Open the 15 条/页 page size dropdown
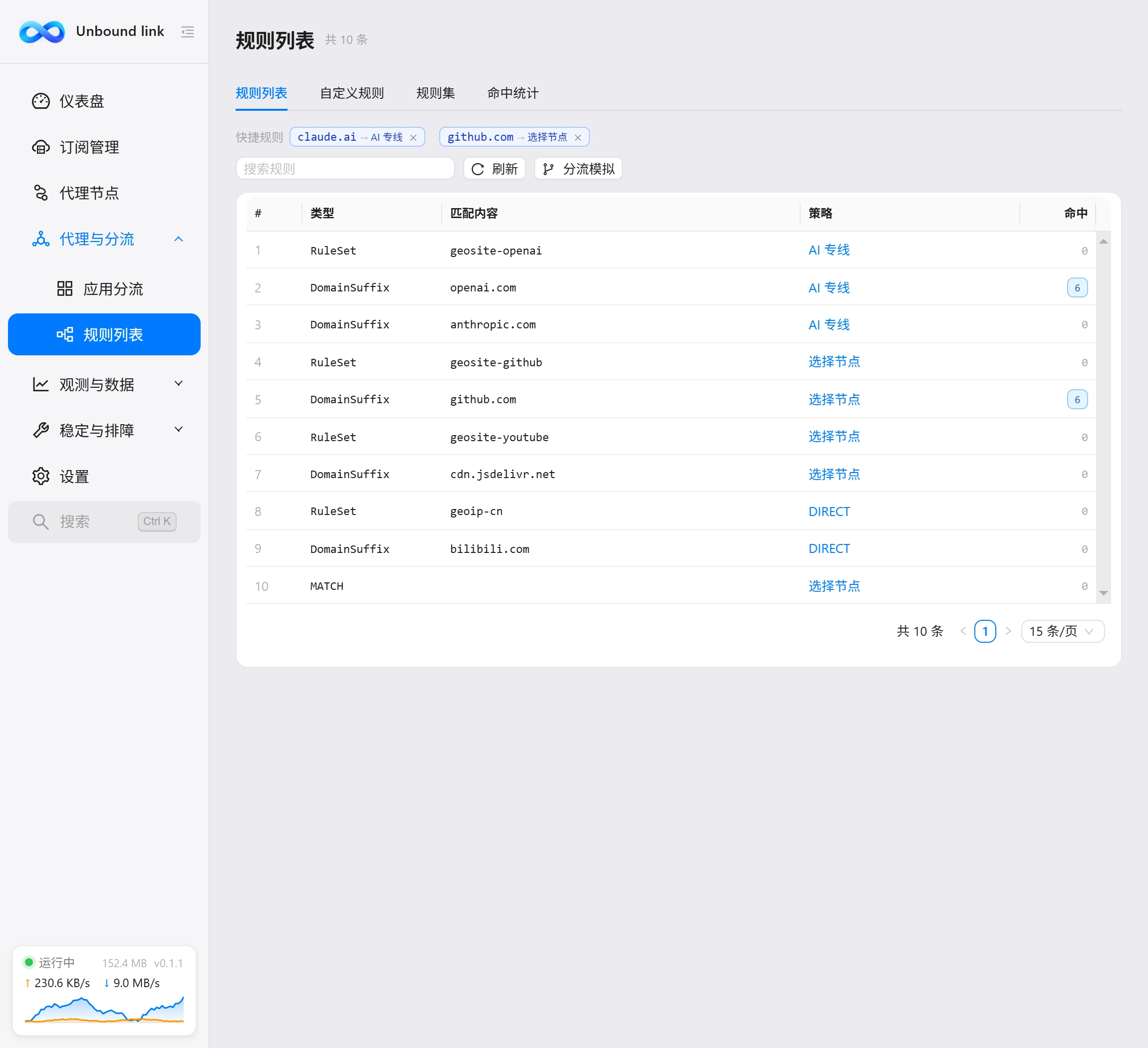Screen dimensions: 1148x1048 1063,631
